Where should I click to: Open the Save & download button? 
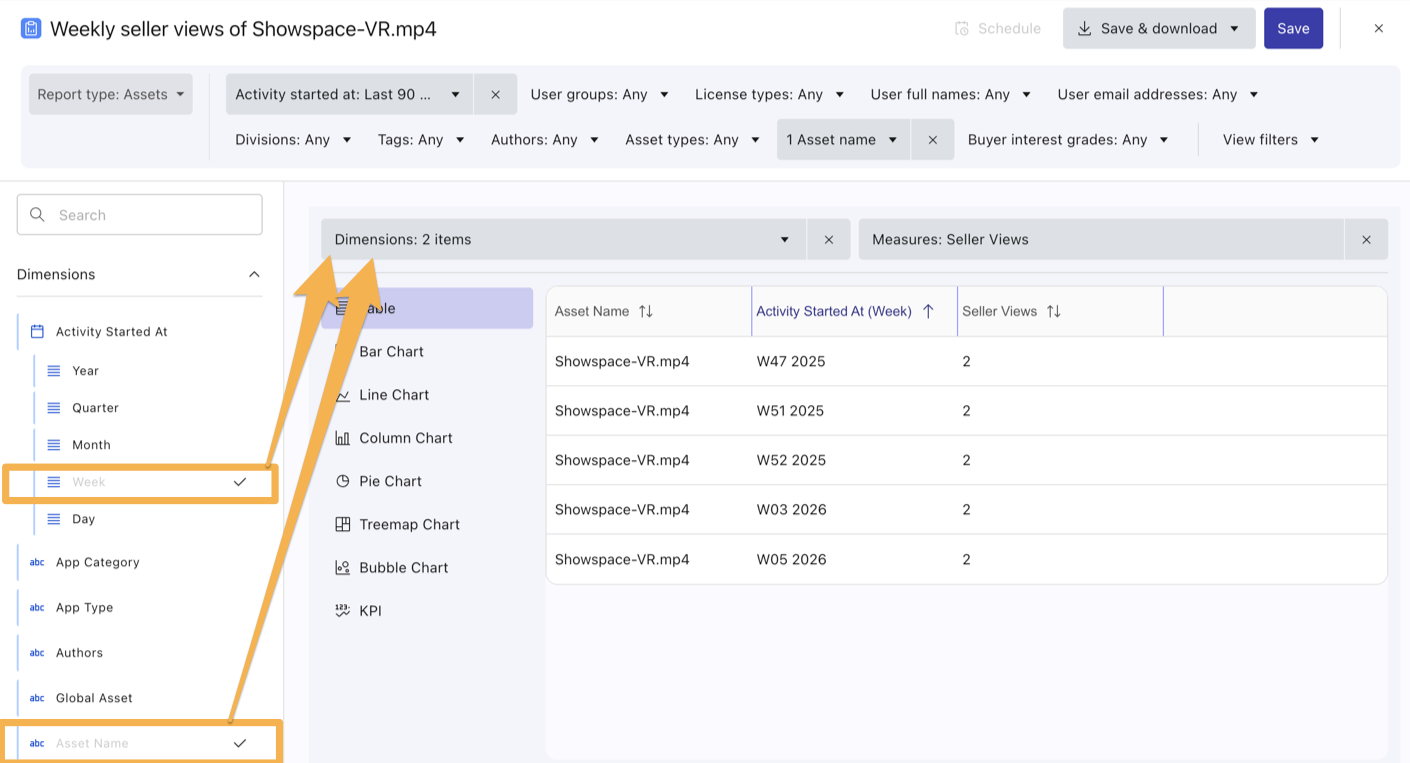(1158, 28)
